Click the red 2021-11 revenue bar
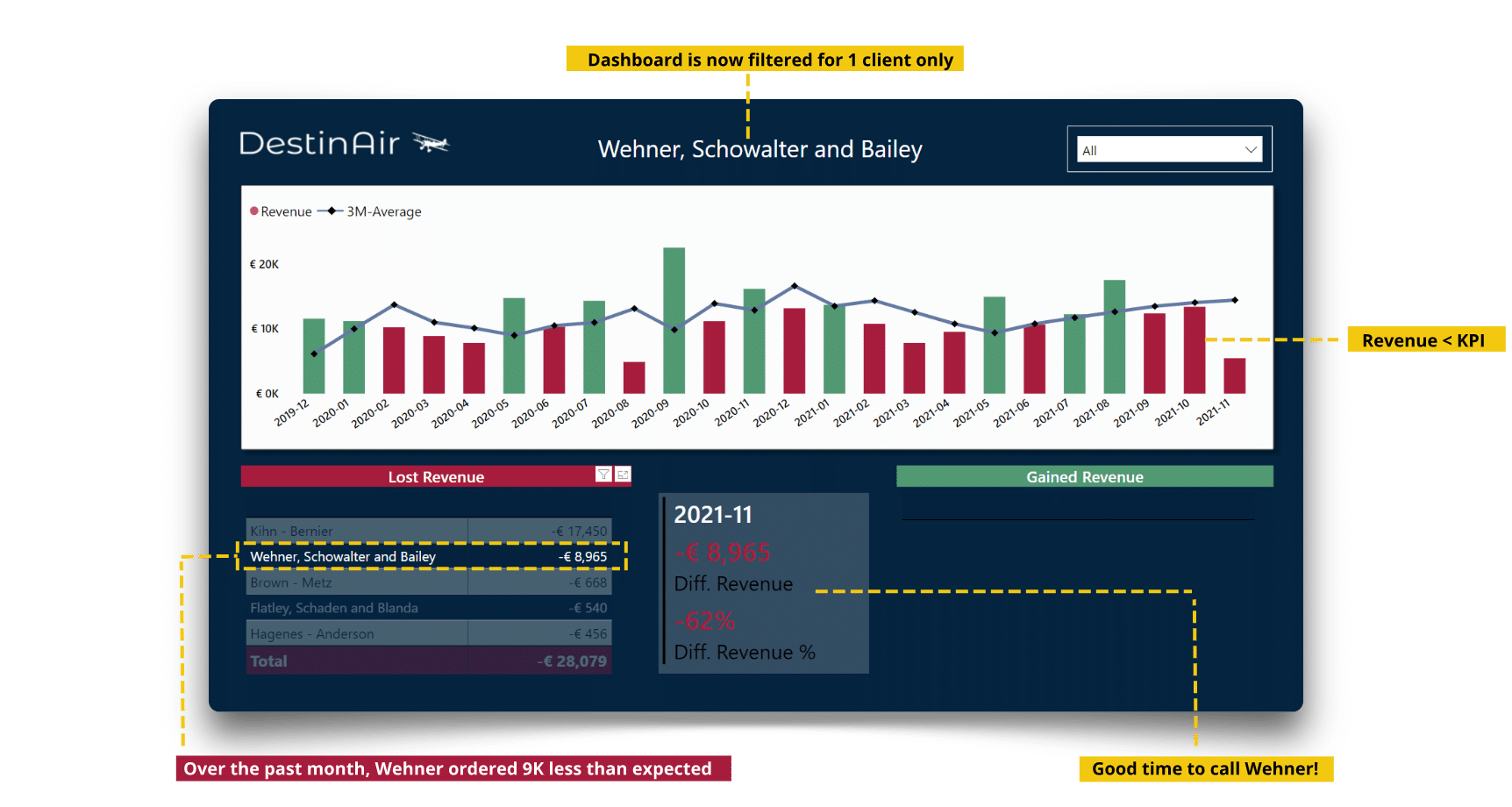 pyautogui.click(x=1235, y=375)
